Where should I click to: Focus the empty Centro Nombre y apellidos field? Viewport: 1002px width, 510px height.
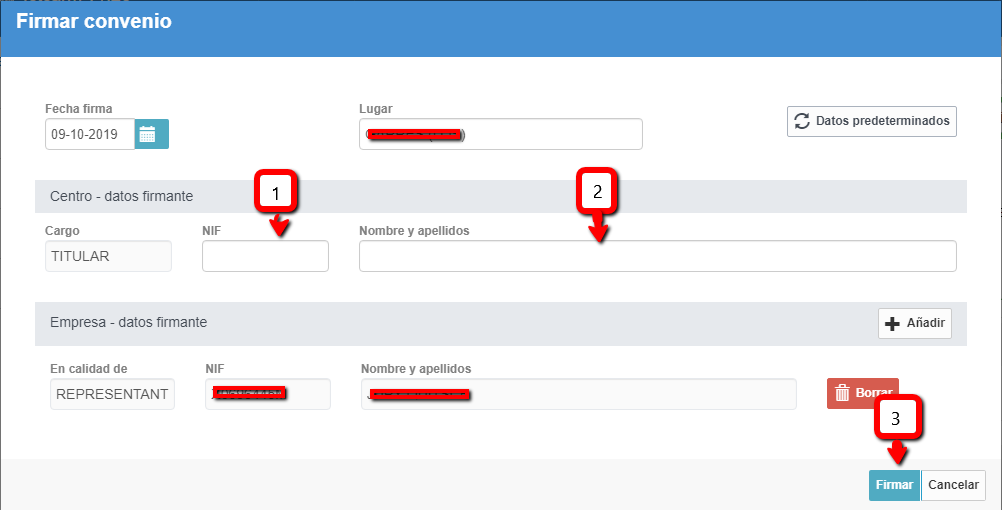point(657,256)
